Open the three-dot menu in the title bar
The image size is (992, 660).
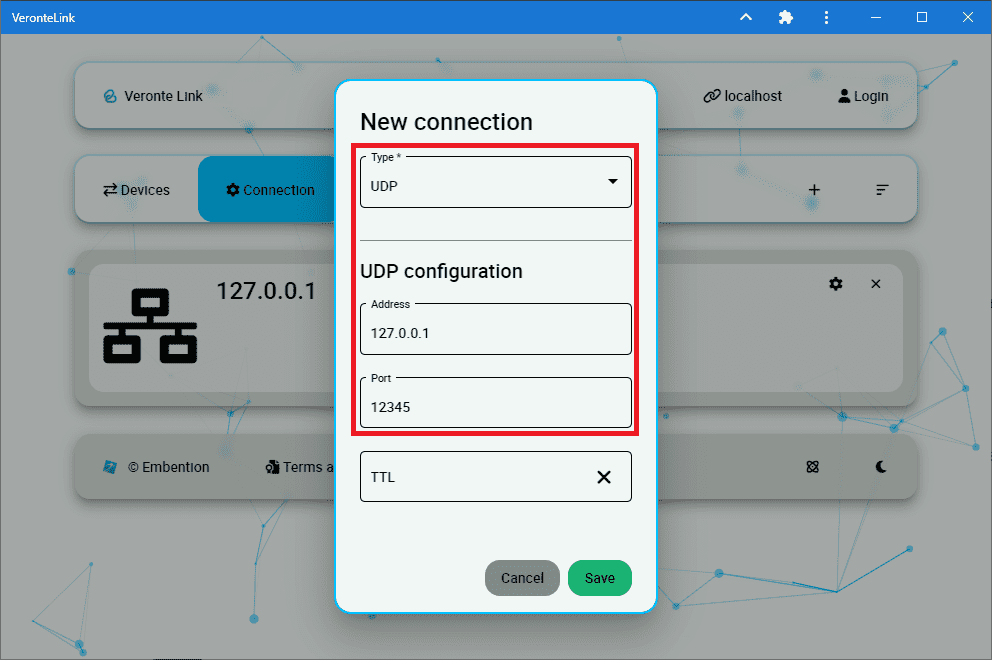(x=826, y=17)
